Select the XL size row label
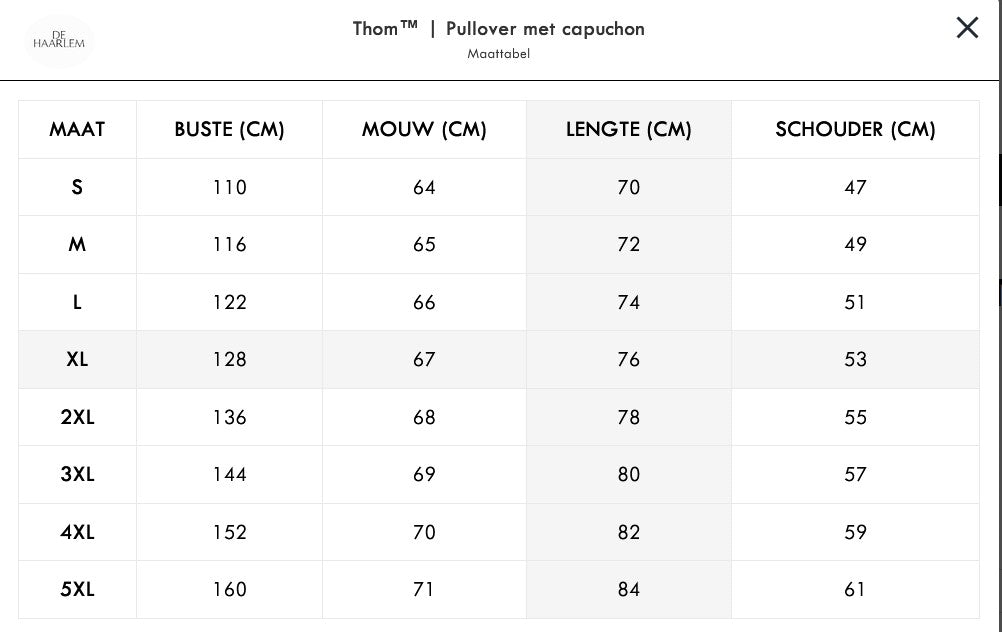The height and width of the screenshot is (632, 1002). (x=77, y=359)
